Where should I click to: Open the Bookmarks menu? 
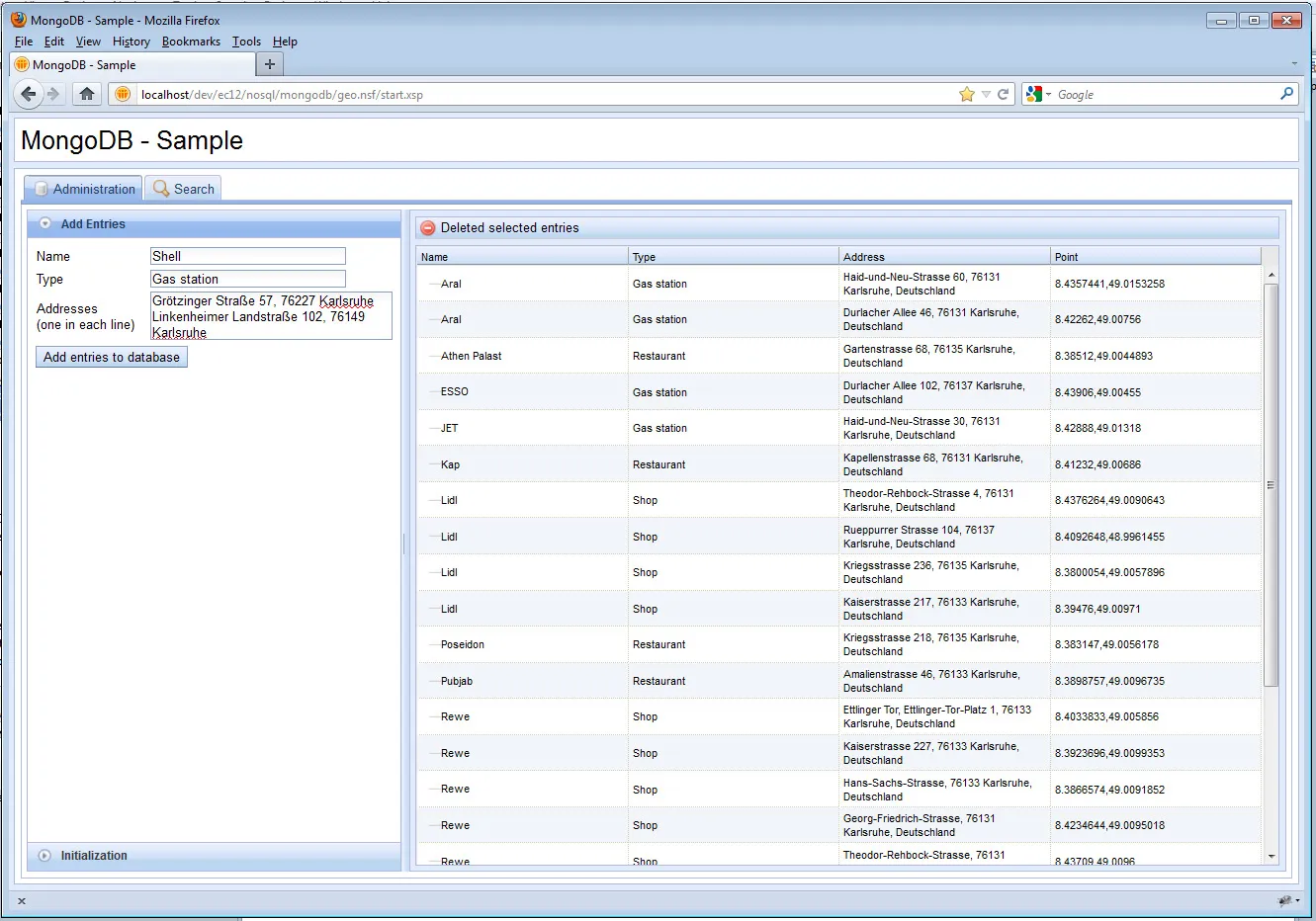(191, 42)
